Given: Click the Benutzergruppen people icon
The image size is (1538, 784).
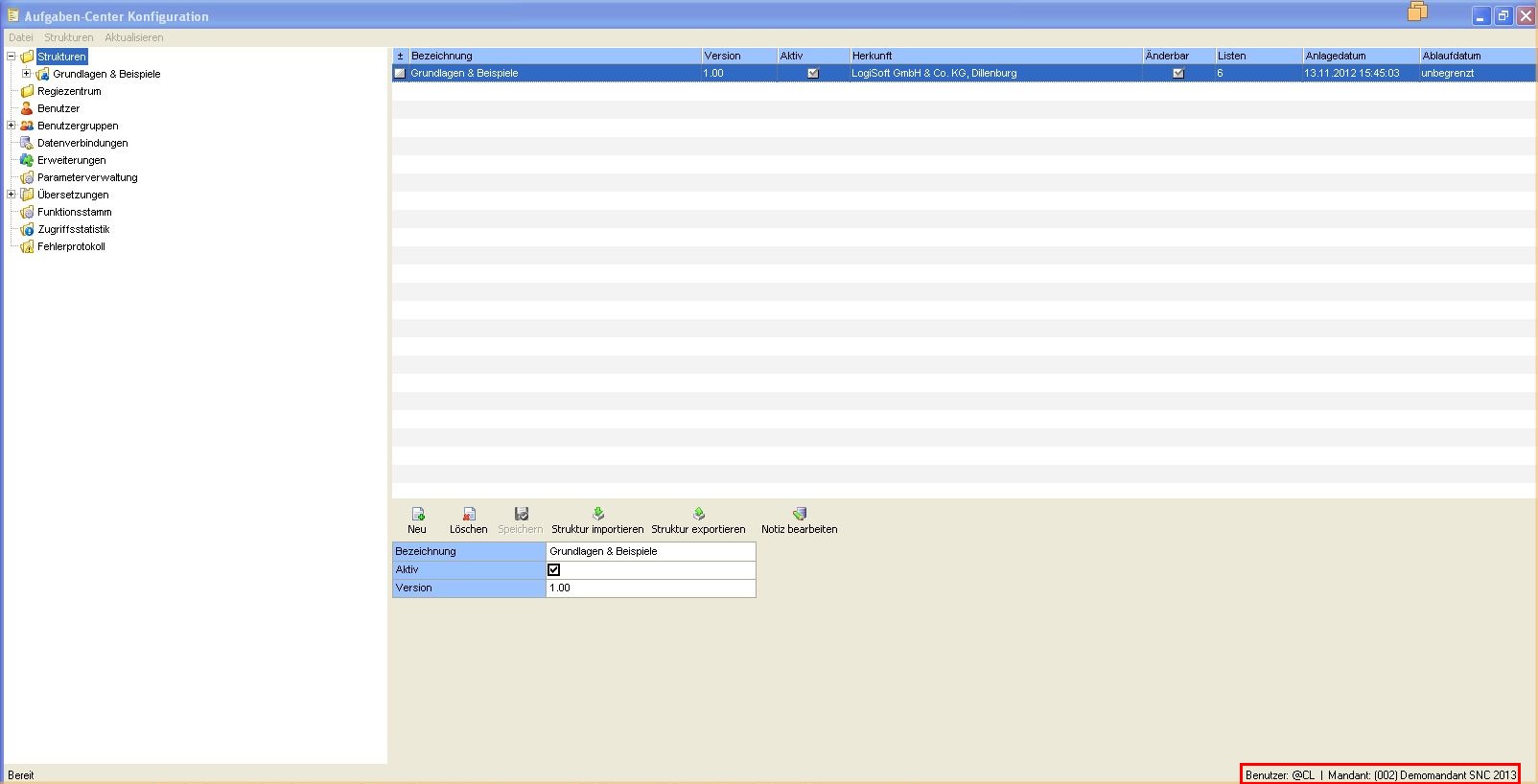Looking at the screenshot, I should tap(27, 126).
